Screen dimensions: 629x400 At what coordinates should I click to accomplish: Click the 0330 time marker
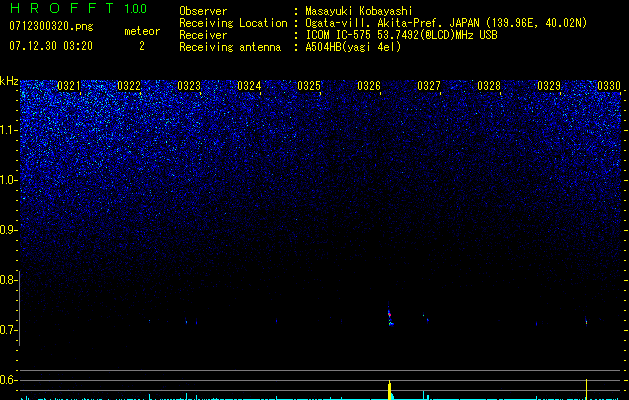pyautogui.click(x=609, y=86)
